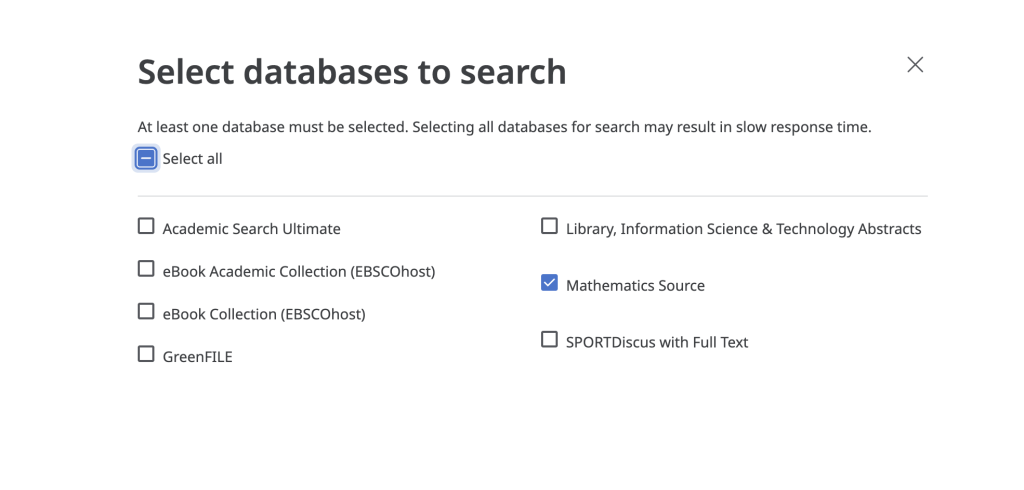Click the divider line below Select all
Viewport: 1024px width, 490px height.
tap(532, 196)
